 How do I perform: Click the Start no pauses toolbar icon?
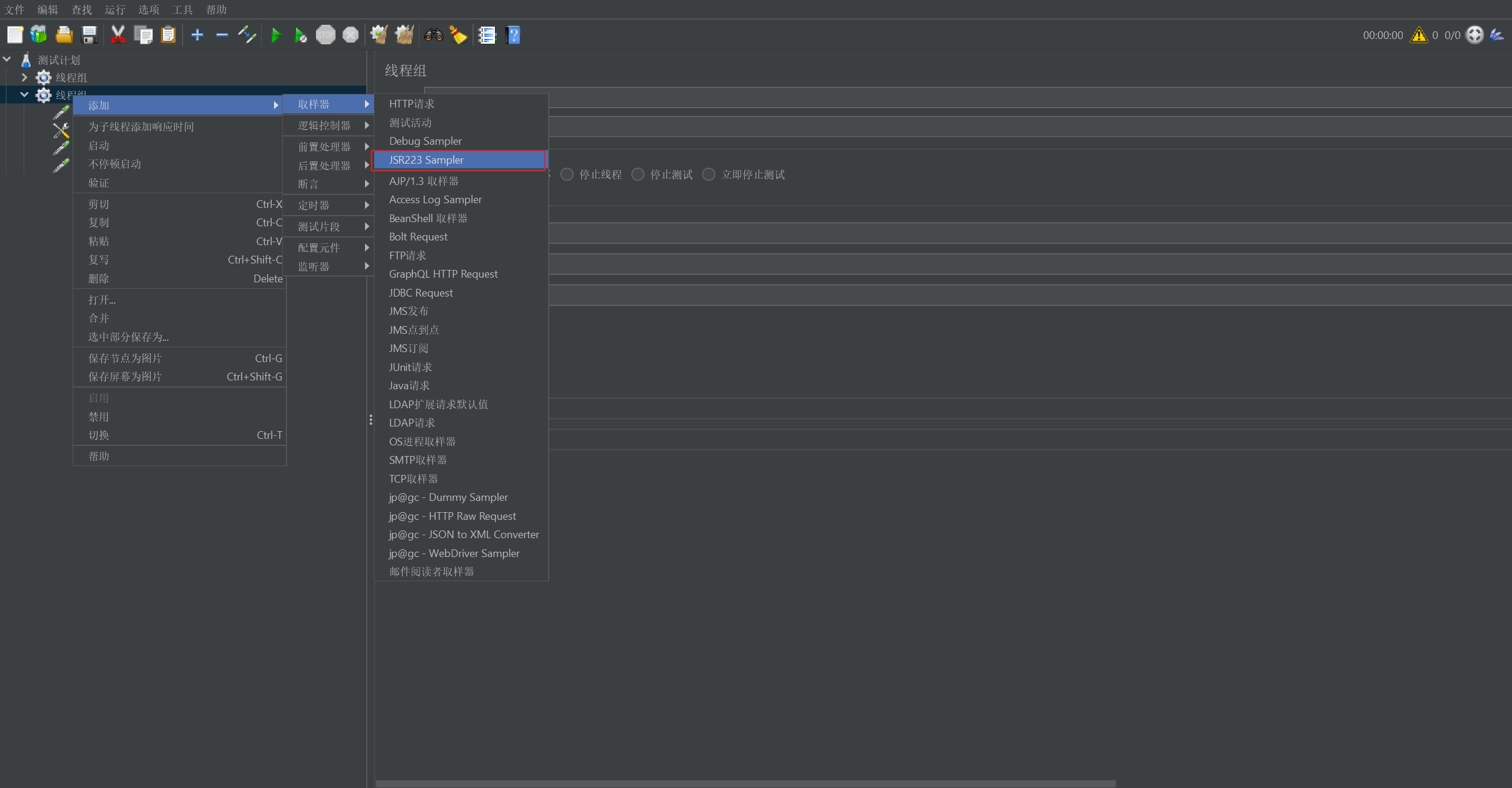[x=301, y=35]
